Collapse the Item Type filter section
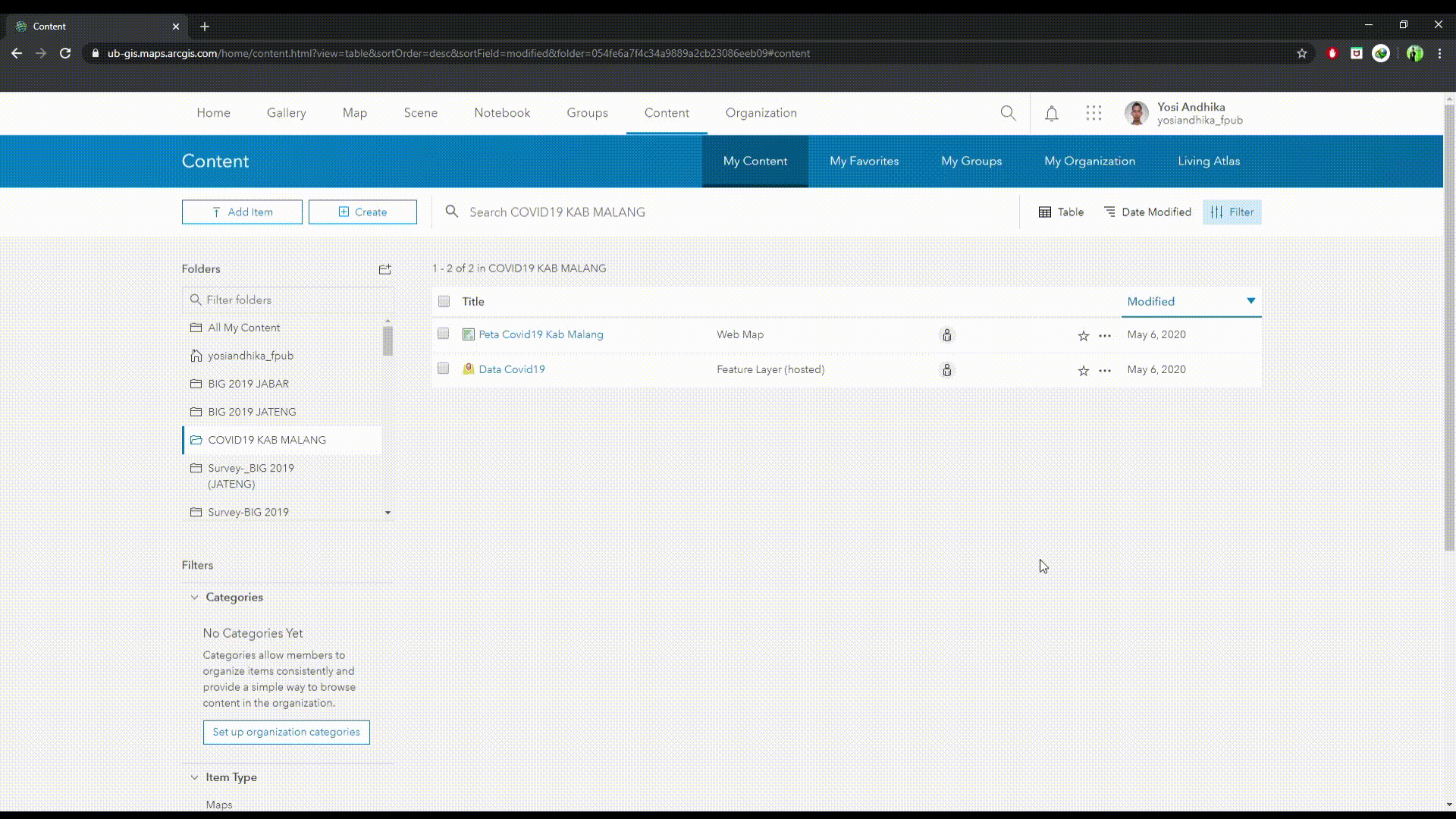 (x=195, y=777)
